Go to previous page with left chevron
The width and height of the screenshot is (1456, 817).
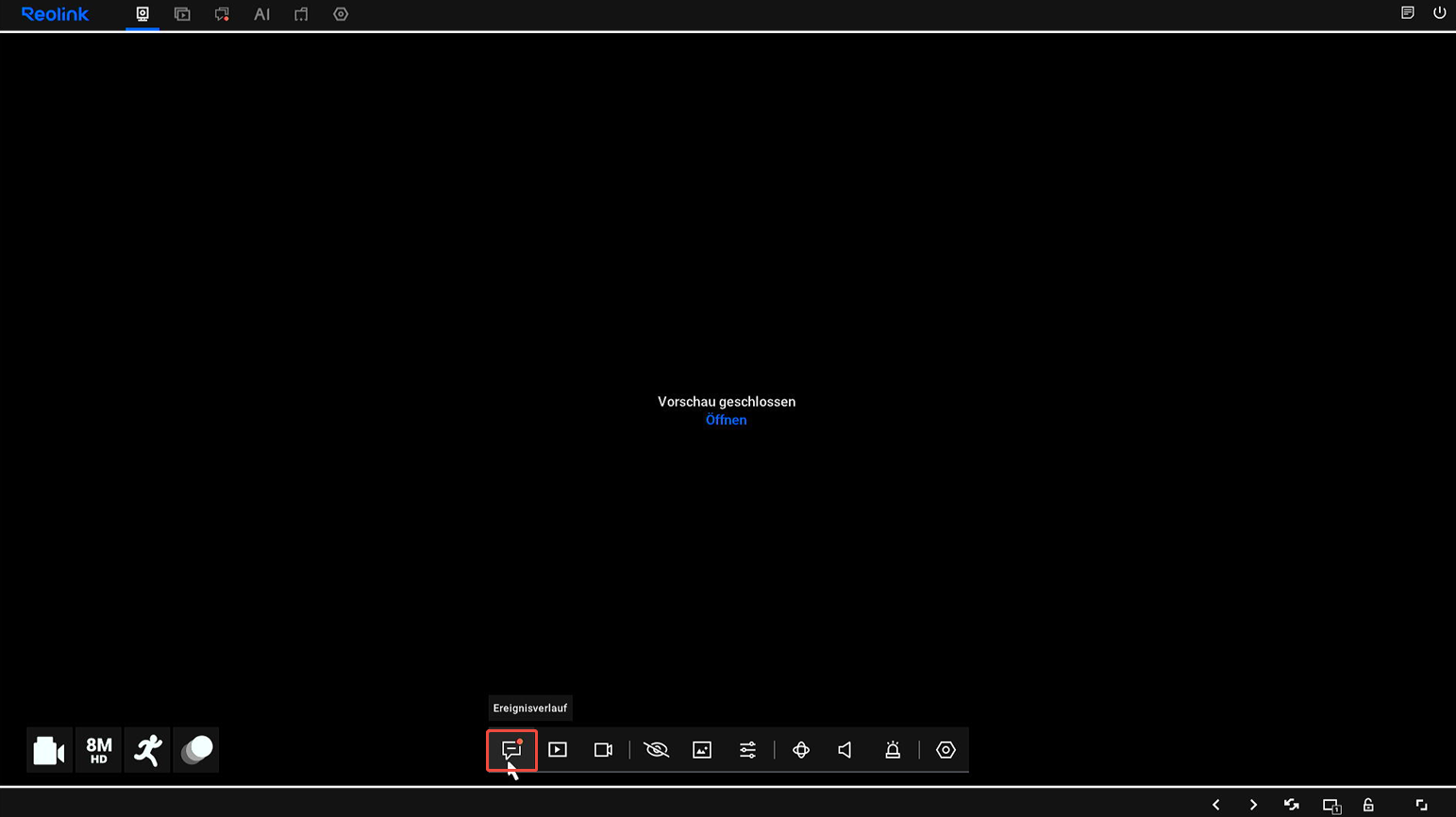coord(1215,805)
